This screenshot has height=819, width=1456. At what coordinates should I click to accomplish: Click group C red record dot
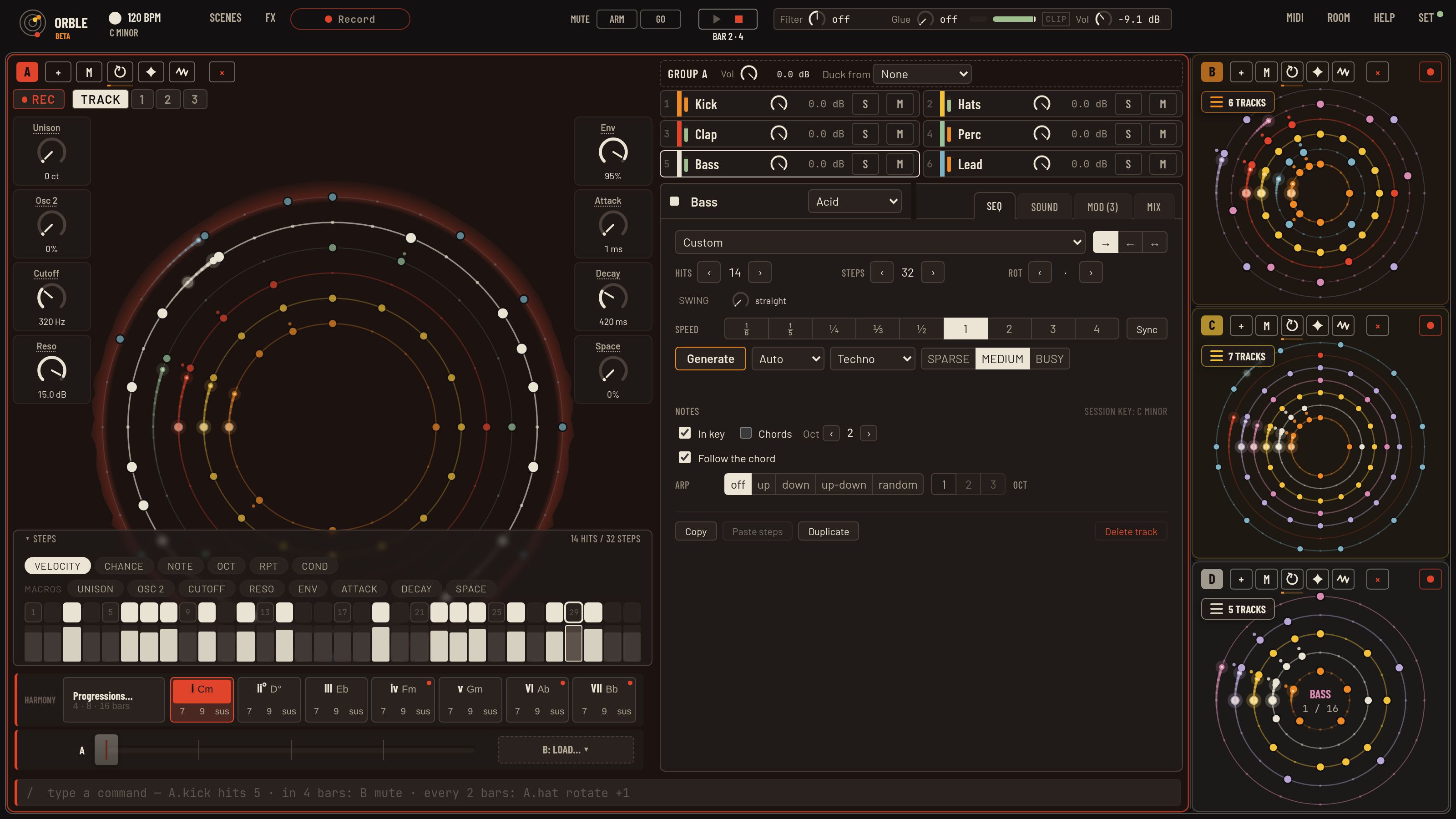tap(1431, 326)
